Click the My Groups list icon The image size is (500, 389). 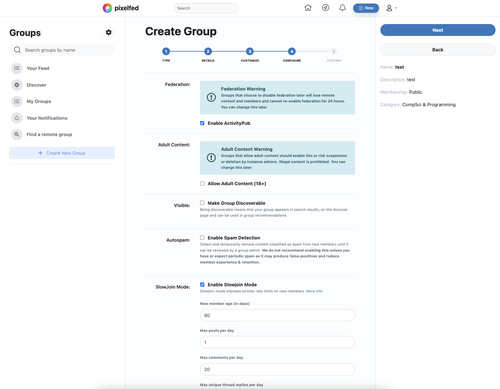[17, 101]
